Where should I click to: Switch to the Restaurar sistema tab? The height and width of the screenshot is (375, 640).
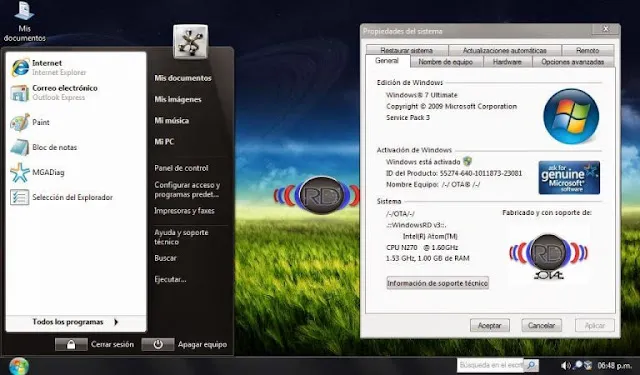pos(407,51)
